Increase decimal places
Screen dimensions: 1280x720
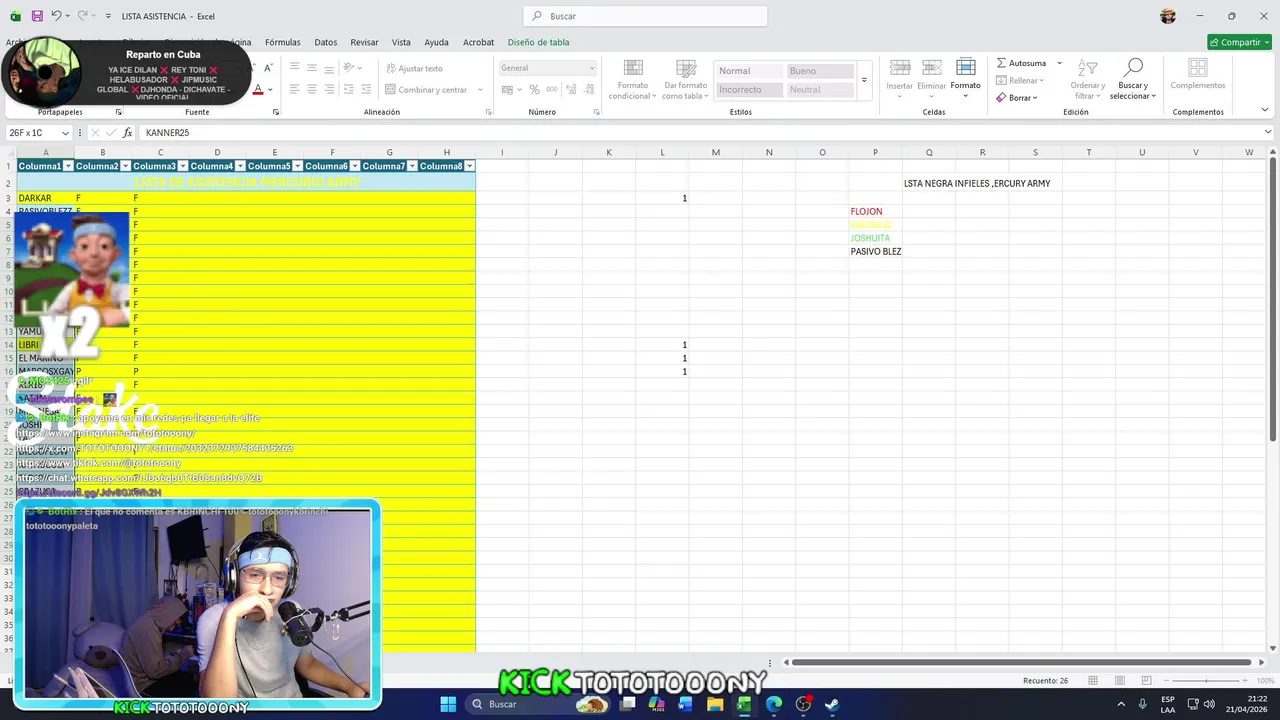572,90
